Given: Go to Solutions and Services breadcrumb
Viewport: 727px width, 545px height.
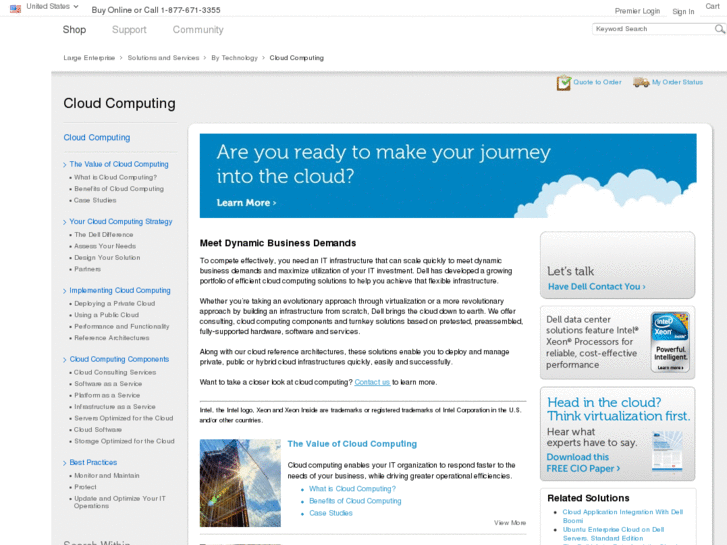Looking at the screenshot, I should 163,58.
